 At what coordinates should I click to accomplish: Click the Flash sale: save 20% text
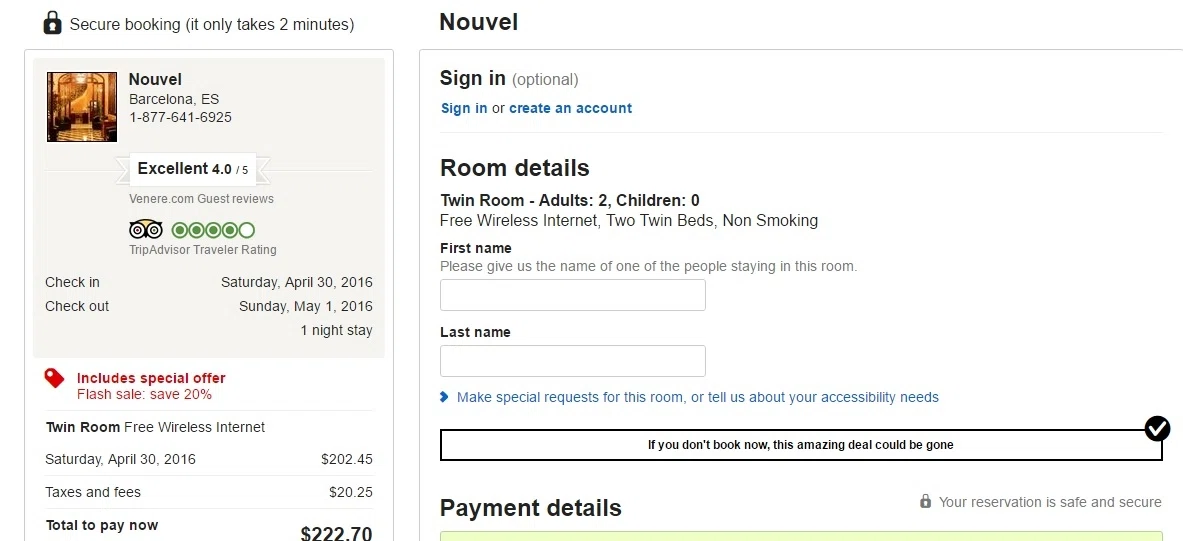click(144, 395)
